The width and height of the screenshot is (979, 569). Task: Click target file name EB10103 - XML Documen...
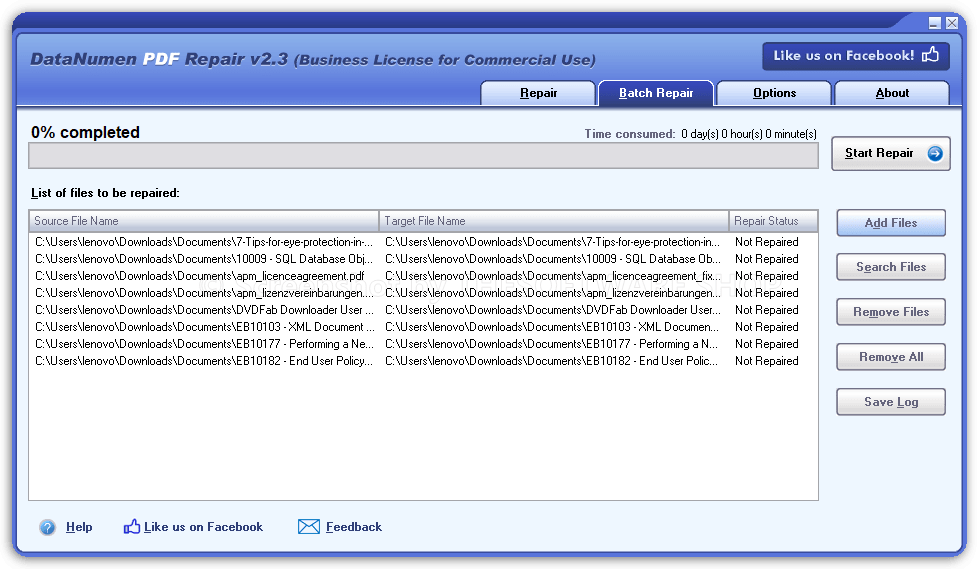click(552, 327)
